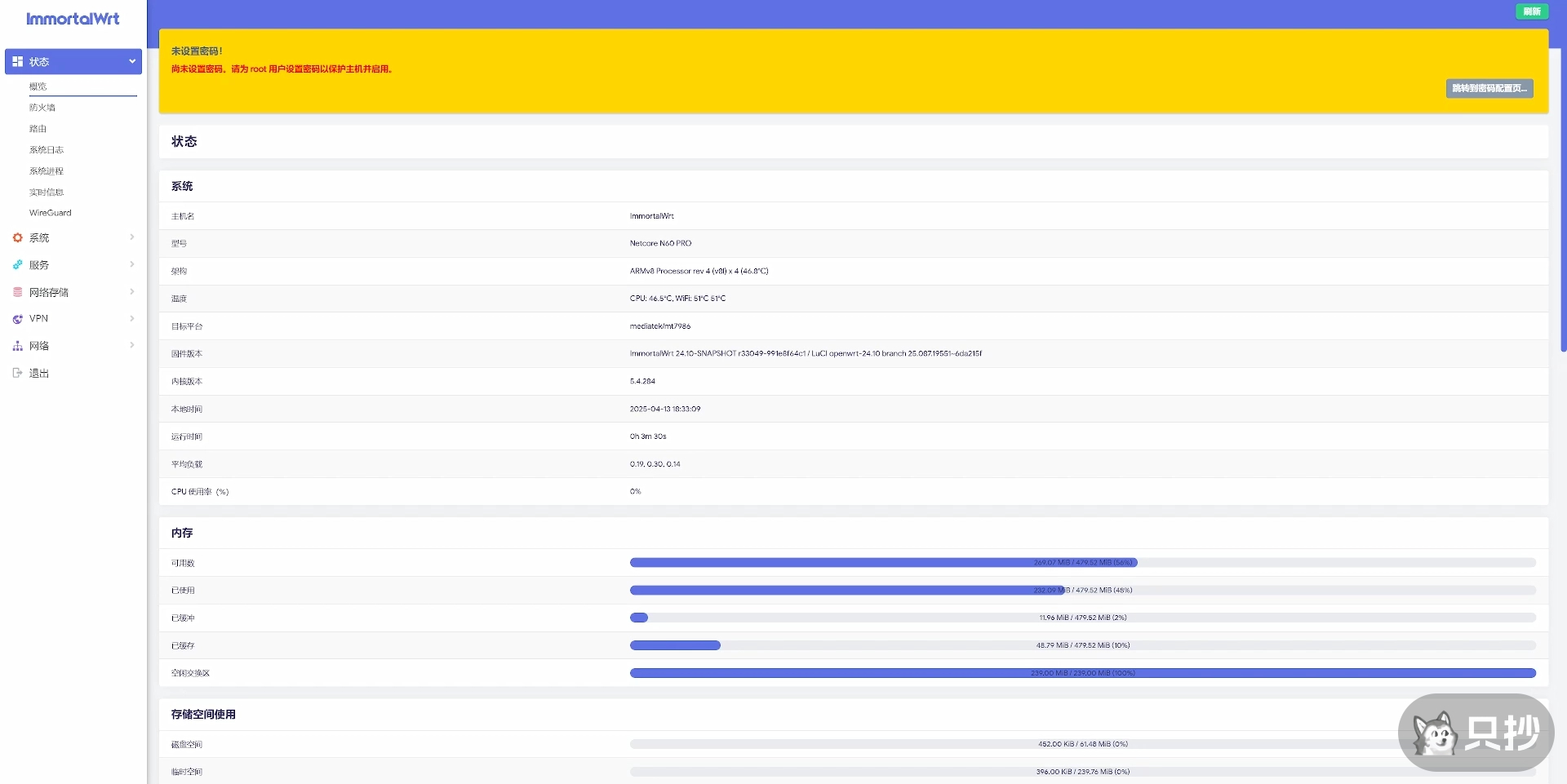Click the VPN globe icon
The image size is (1567, 784).
17,318
